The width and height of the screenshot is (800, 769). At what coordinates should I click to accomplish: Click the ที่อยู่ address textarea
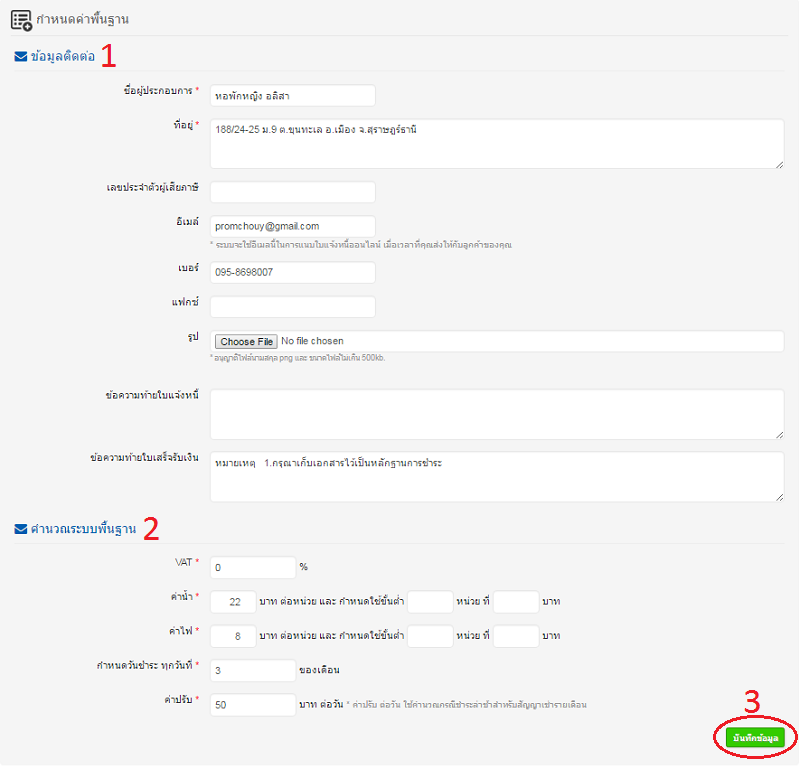pyautogui.click(x=497, y=144)
